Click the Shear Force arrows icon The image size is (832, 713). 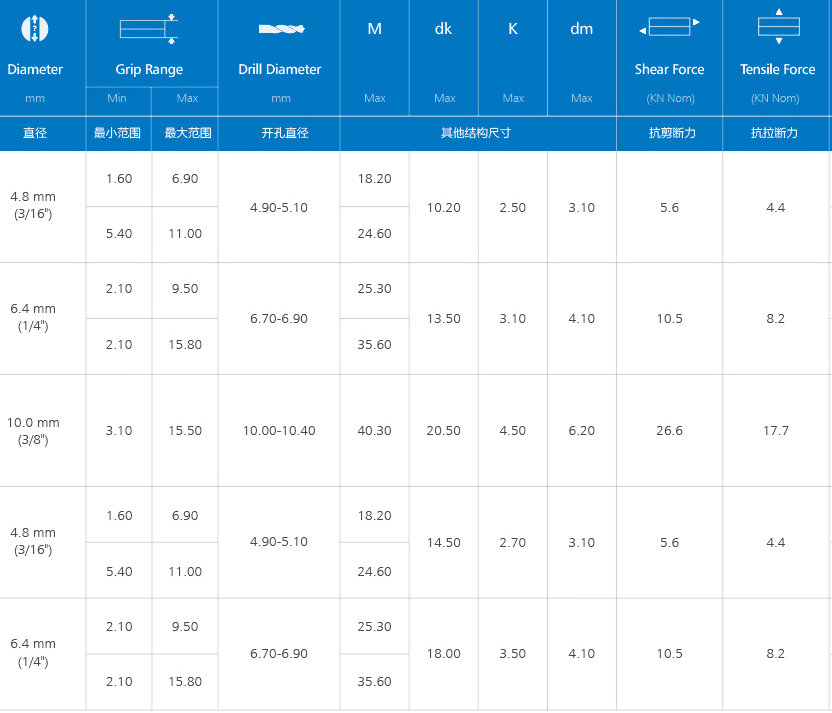click(669, 28)
